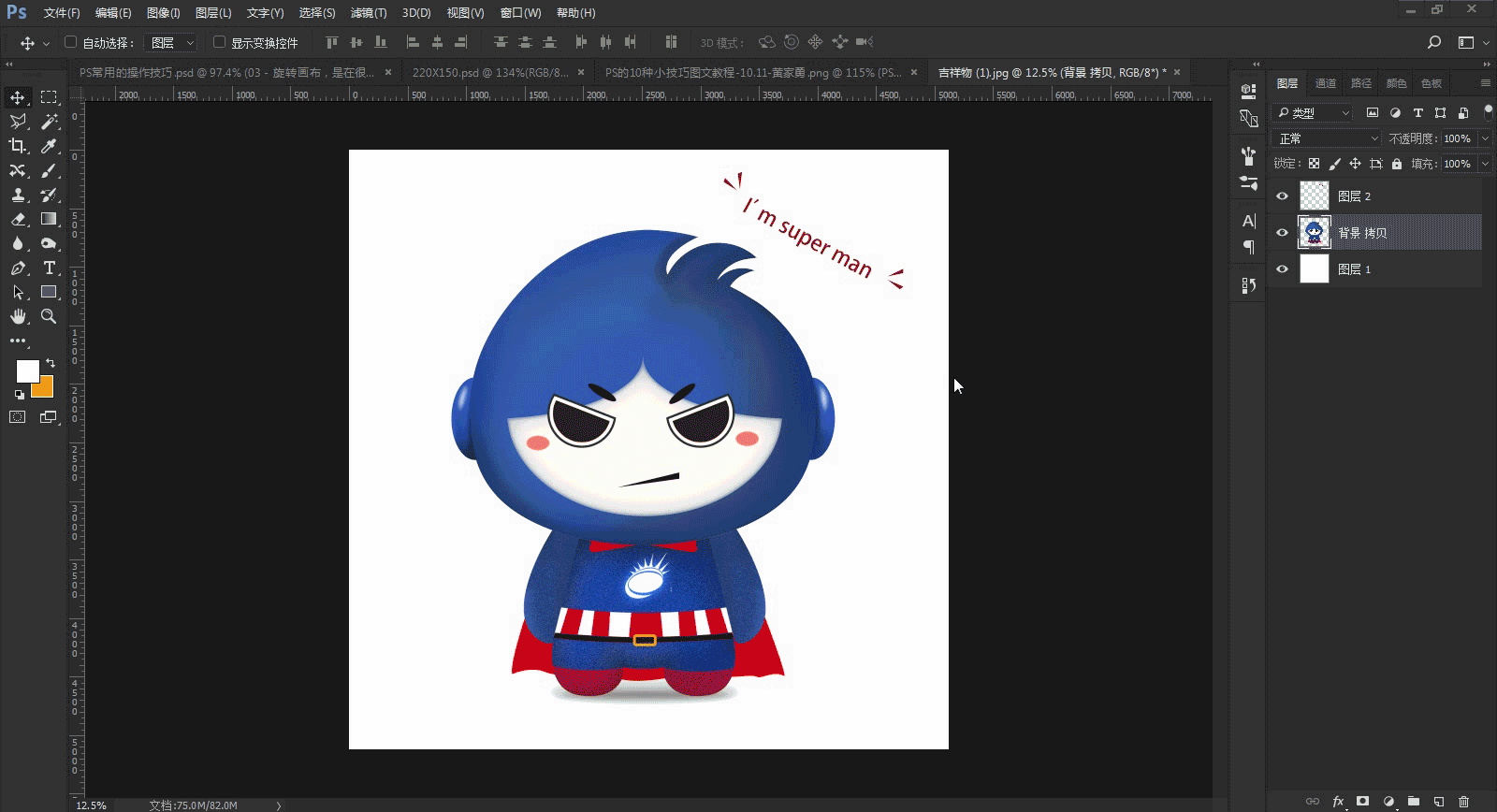Choose the Brush tool
This screenshot has height=812, width=1497.
tap(49, 170)
